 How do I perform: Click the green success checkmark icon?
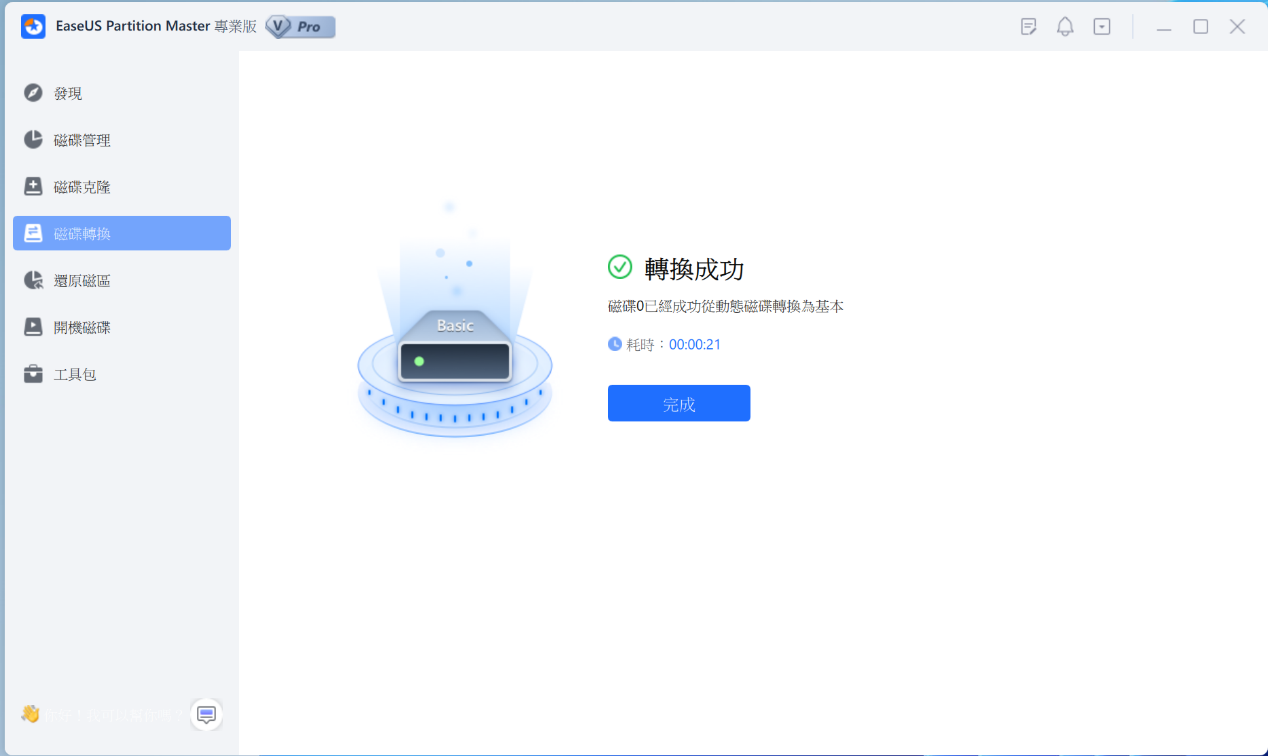coord(620,267)
